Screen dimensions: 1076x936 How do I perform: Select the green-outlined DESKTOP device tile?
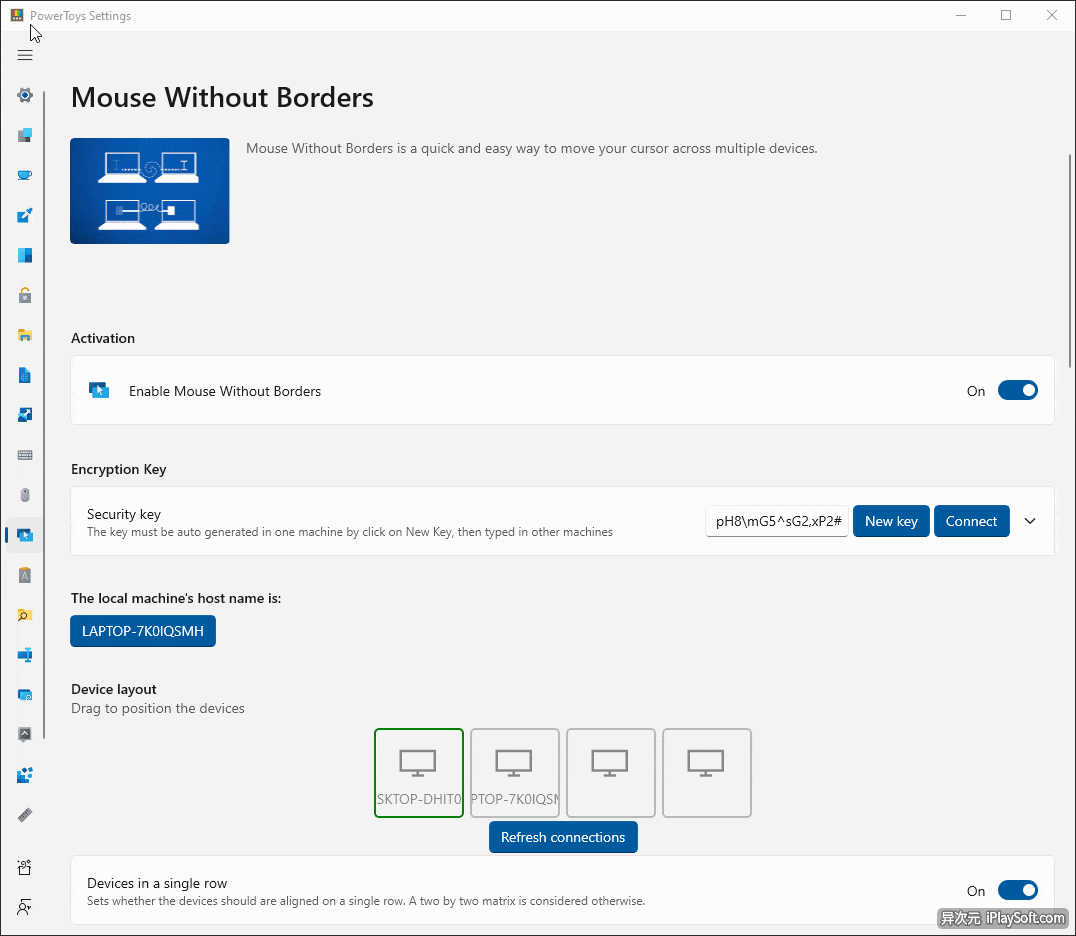click(x=419, y=773)
